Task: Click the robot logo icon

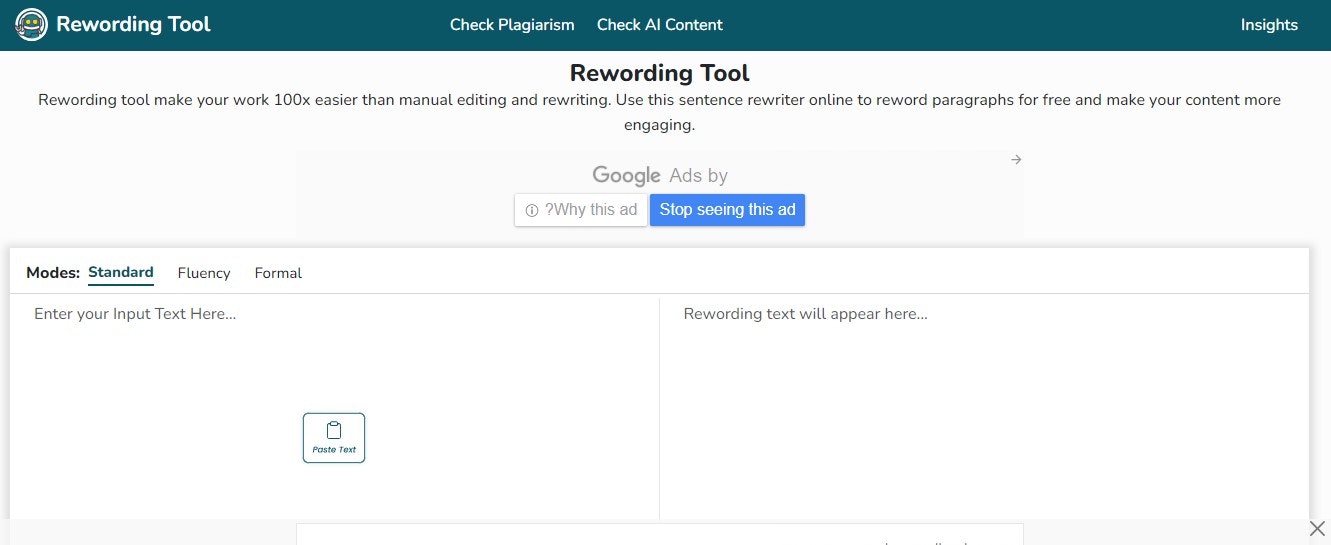Action: click(32, 25)
